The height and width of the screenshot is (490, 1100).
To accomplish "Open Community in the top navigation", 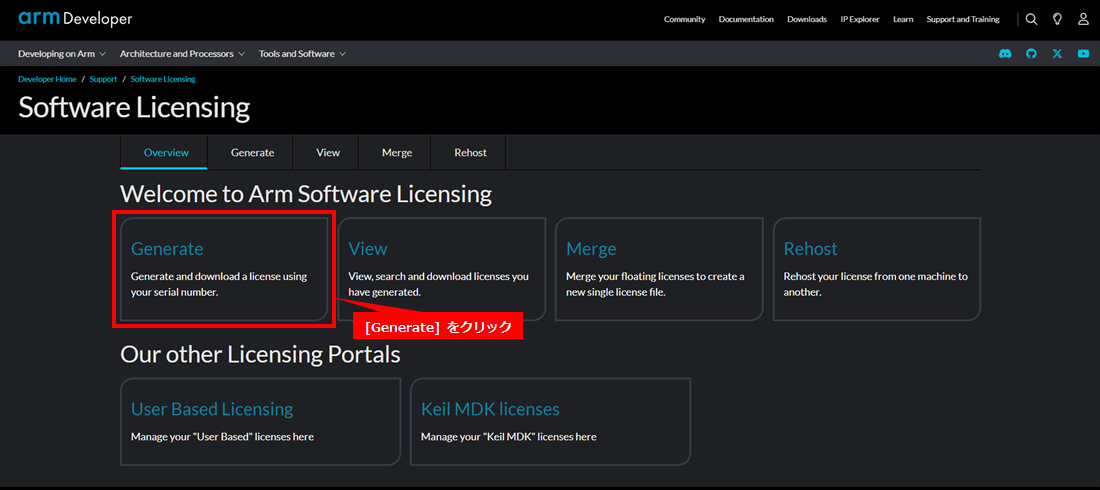I will pyautogui.click(x=685, y=19).
